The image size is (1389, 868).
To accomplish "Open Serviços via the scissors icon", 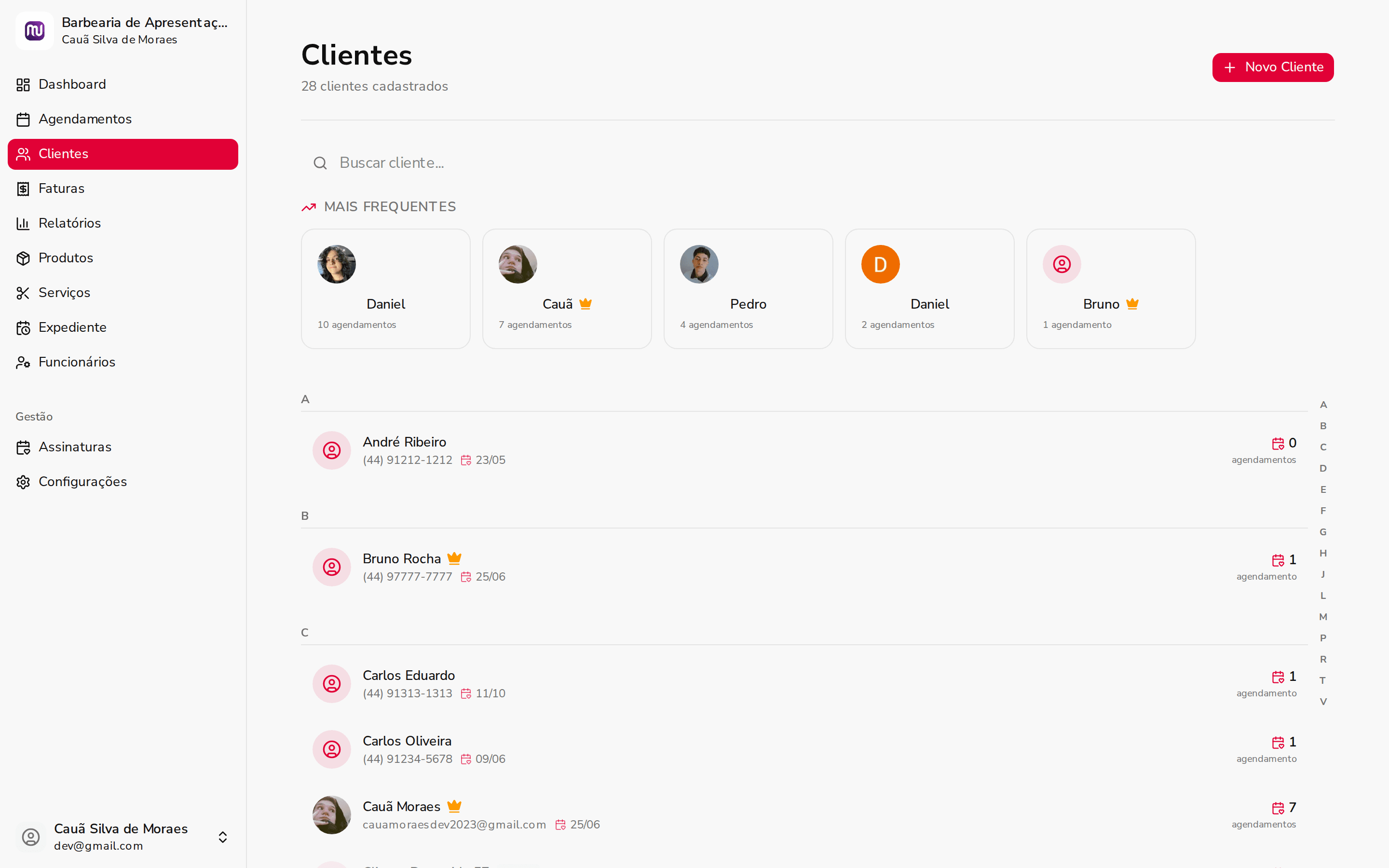I will (x=23, y=293).
